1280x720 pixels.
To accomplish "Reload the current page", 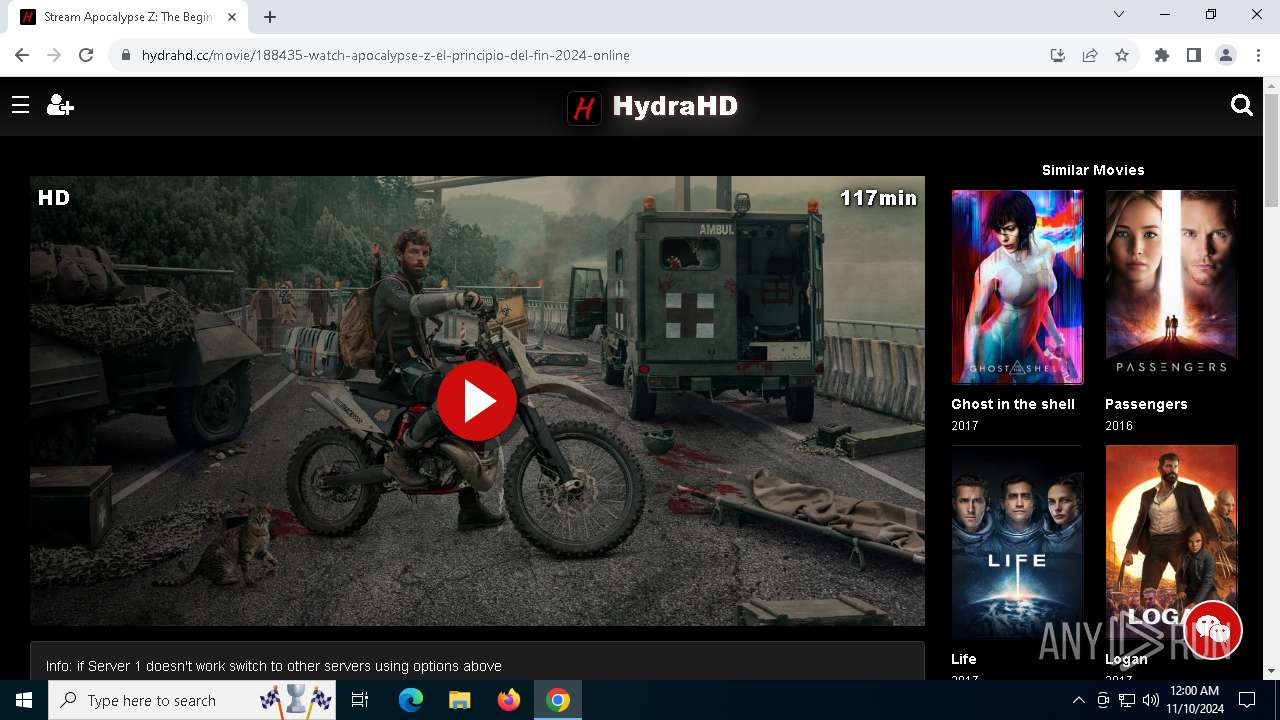I will (86, 55).
